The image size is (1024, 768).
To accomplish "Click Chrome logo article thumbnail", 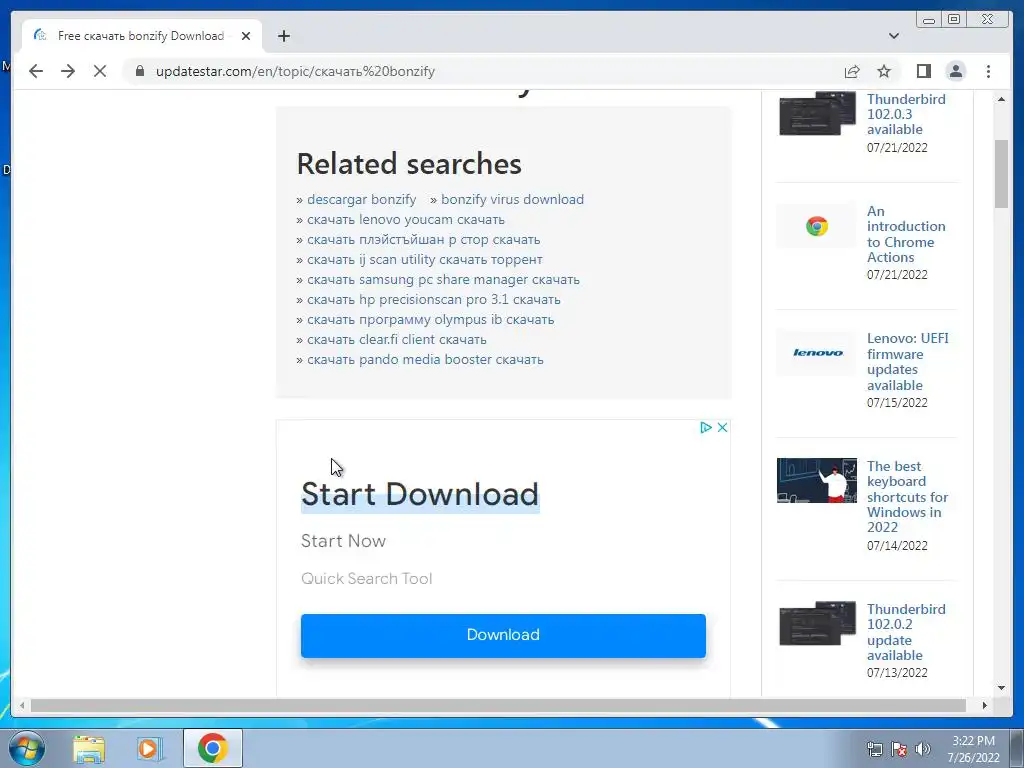I will 817,226.
